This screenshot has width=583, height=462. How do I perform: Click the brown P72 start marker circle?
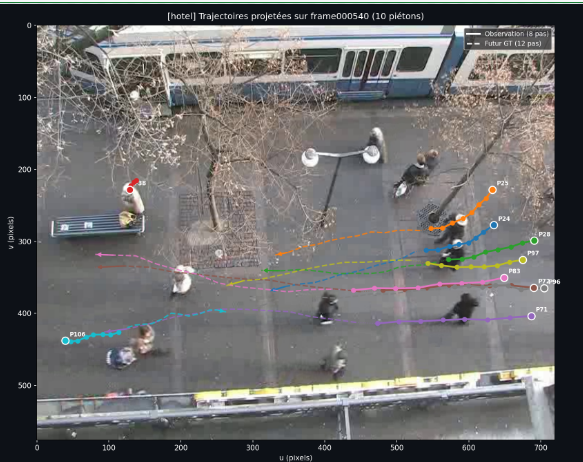(534, 288)
